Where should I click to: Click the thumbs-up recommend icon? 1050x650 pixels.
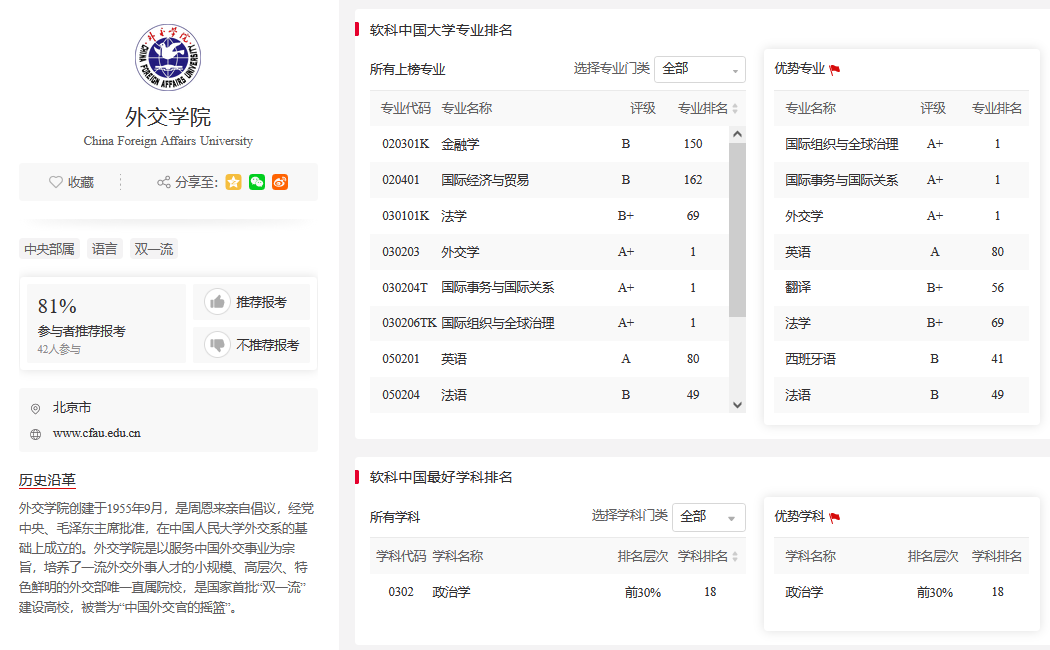click(217, 302)
